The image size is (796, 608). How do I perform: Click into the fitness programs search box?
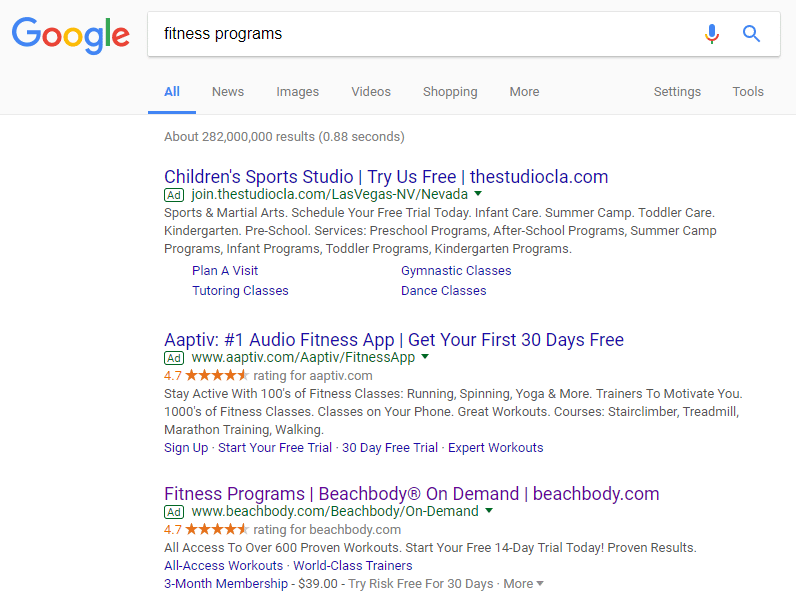(x=420, y=34)
